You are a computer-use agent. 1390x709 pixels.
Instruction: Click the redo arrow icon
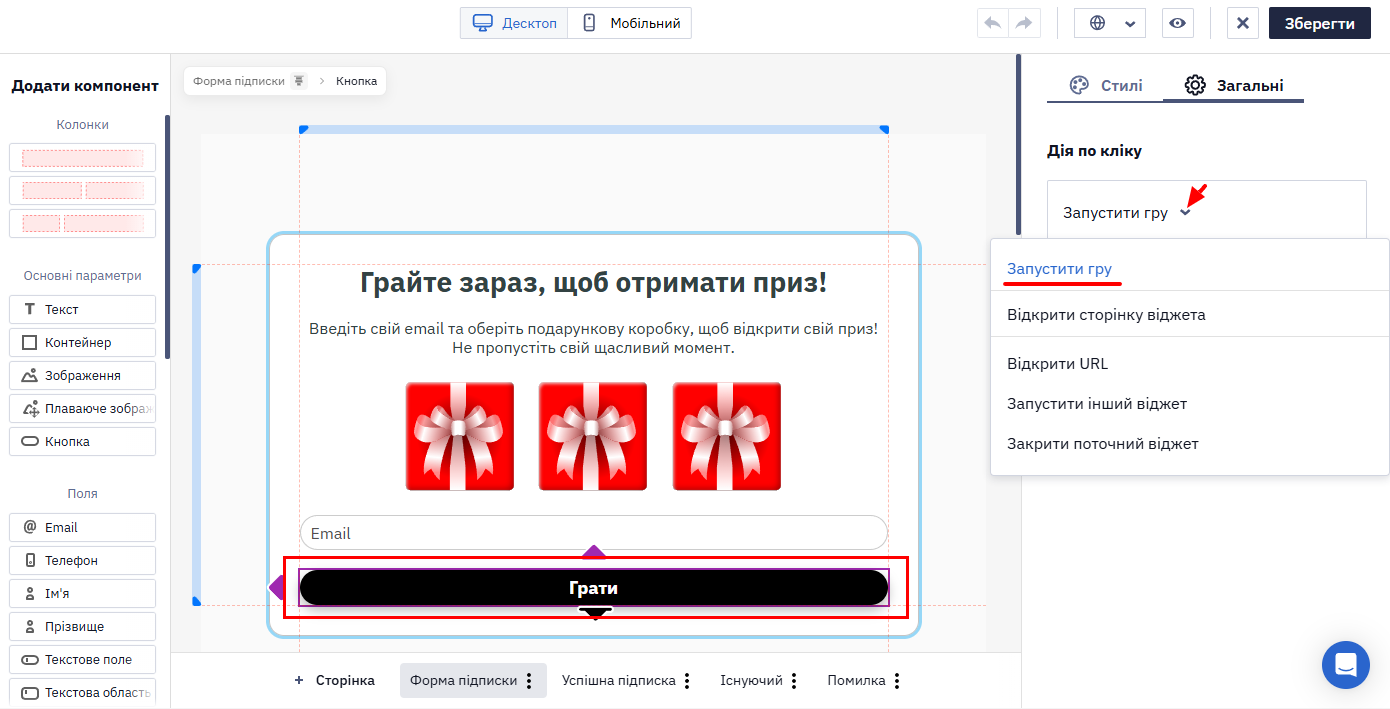point(1024,23)
